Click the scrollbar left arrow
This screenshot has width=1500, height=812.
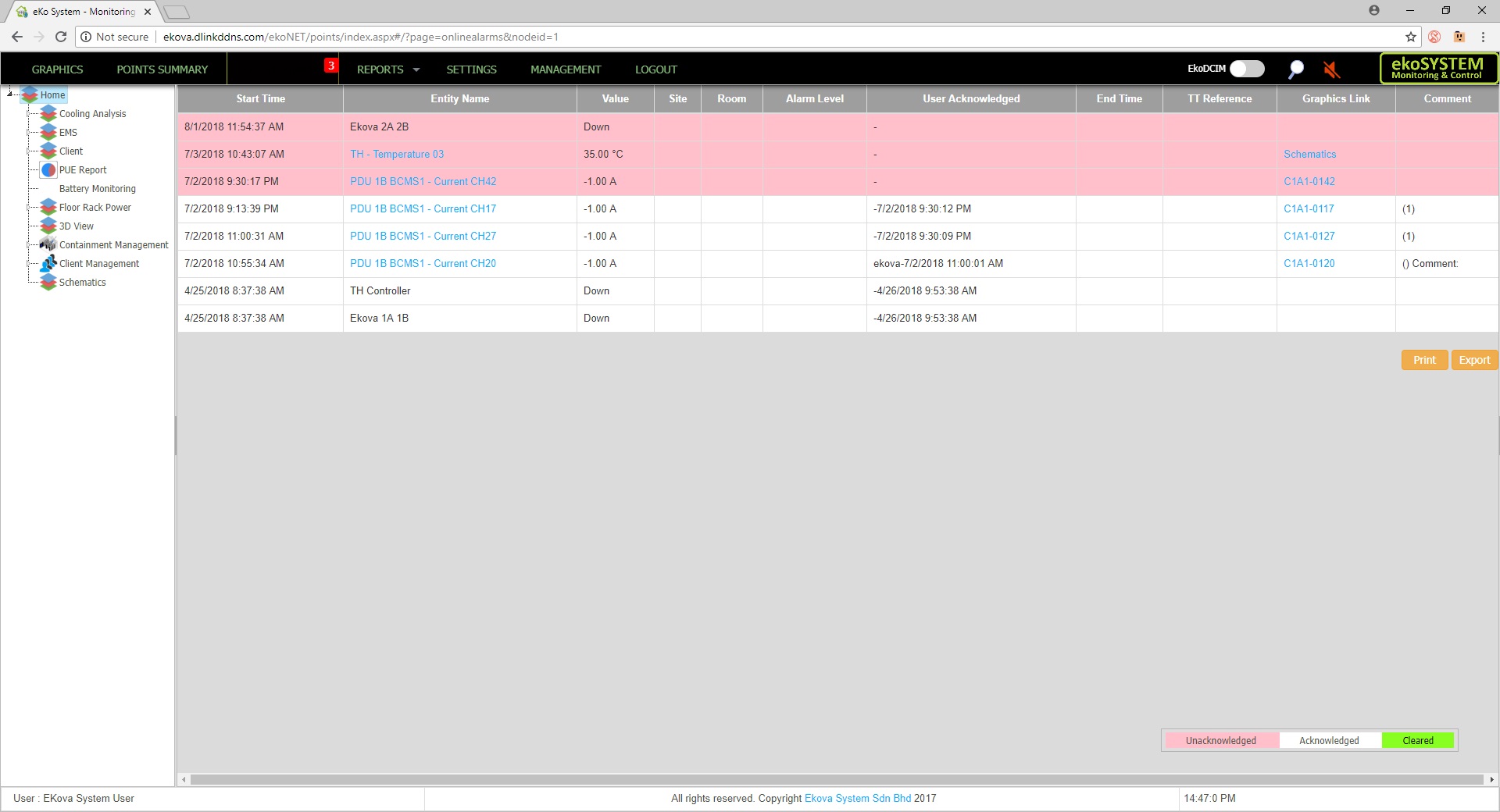pyautogui.click(x=184, y=779)
